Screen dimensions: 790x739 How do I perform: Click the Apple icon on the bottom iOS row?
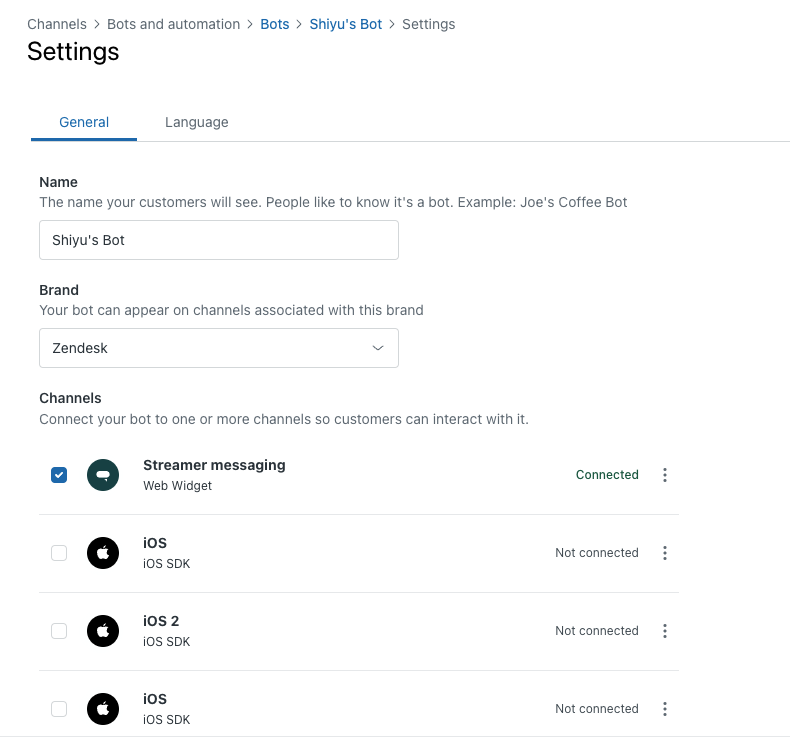click(x=103, y=709)
